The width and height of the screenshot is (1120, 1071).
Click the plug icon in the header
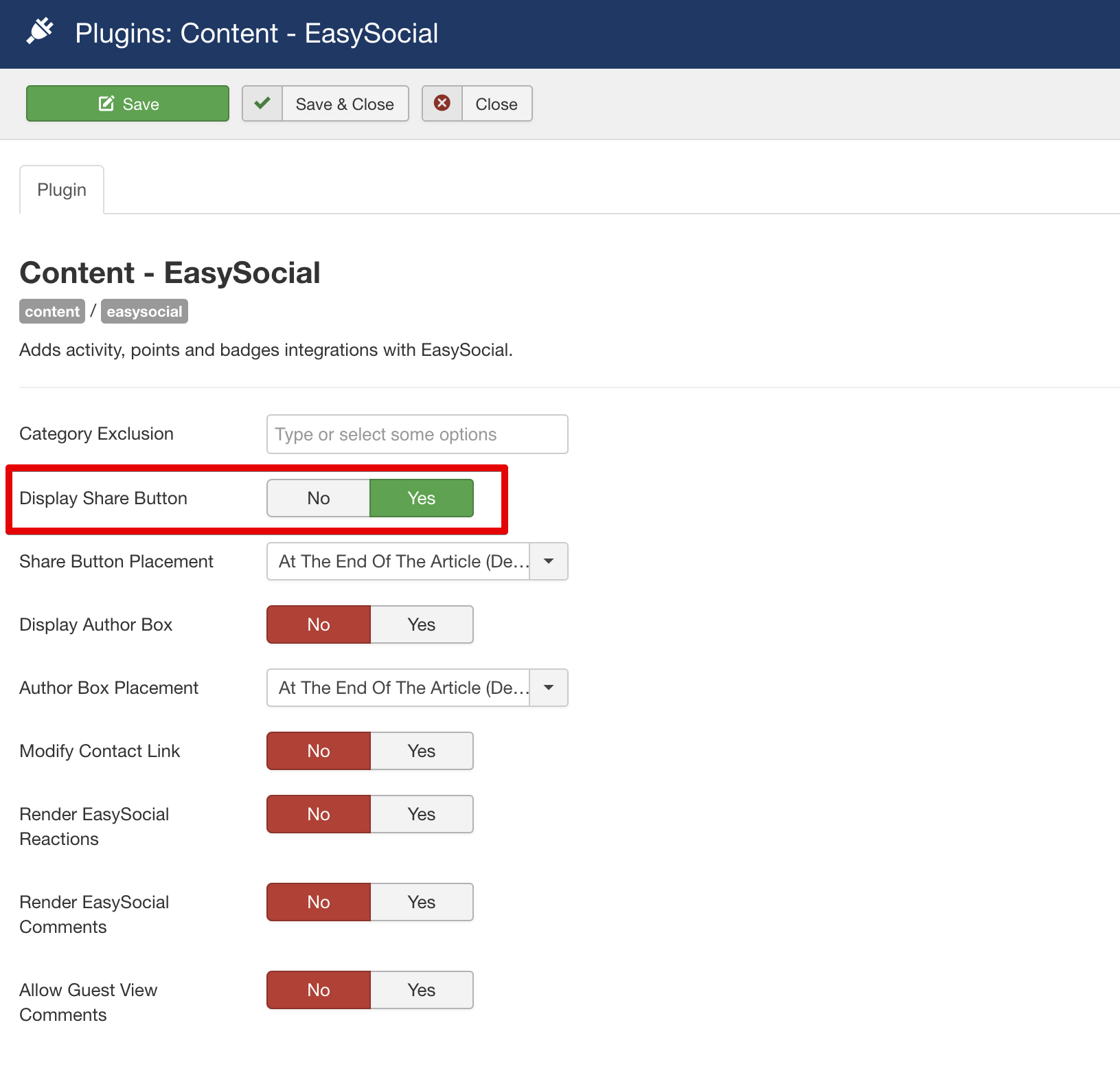click(40, 32)
